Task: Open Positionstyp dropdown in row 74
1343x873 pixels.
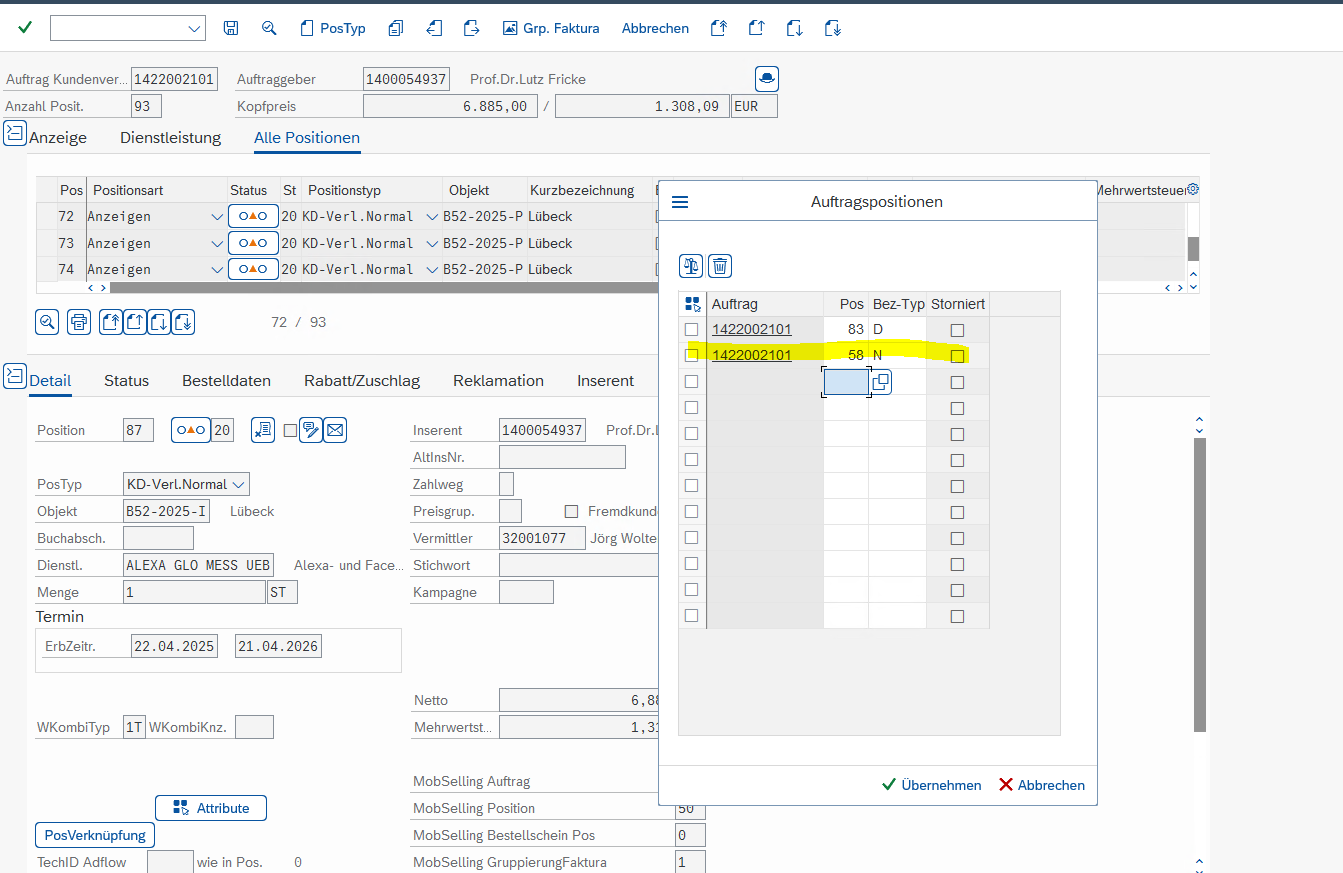Action: click(432, 269)
